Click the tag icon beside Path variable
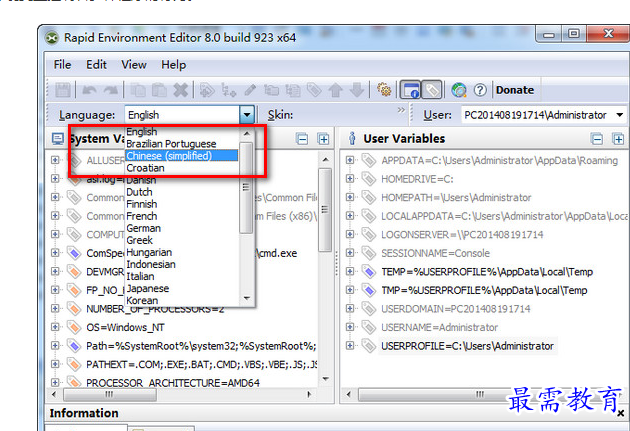 pos(74,345)
